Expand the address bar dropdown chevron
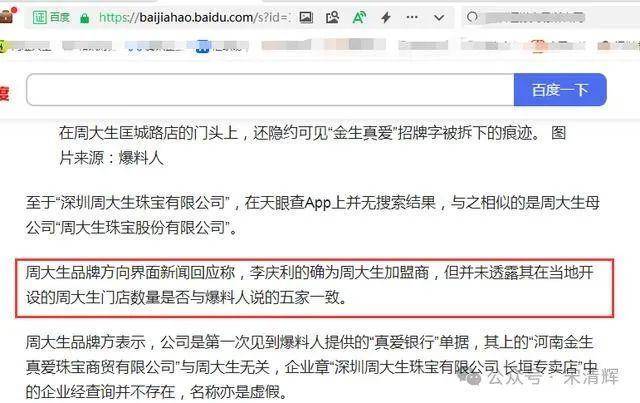 439,18
